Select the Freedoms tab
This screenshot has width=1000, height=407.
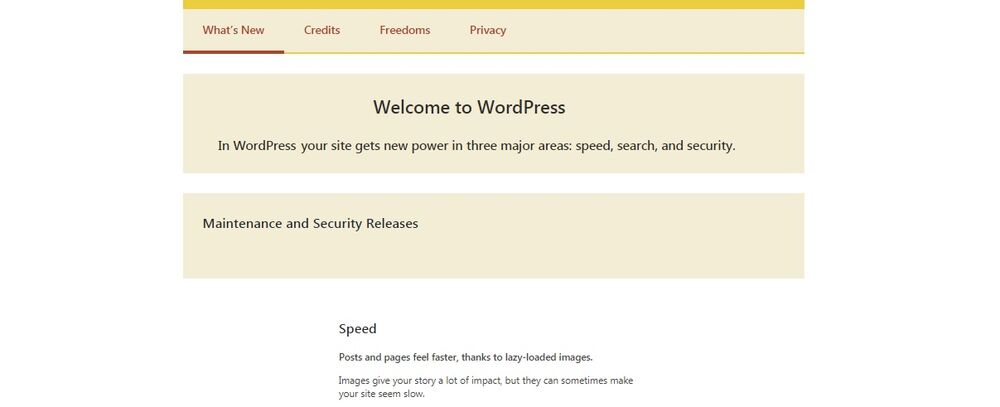pyautogui.click(x=405, y=30)
